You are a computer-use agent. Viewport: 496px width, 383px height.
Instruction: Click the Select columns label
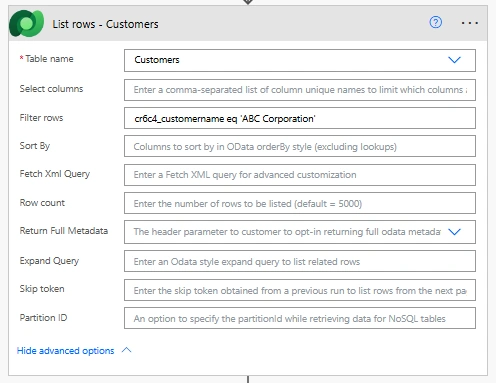(x=51, y=89)
